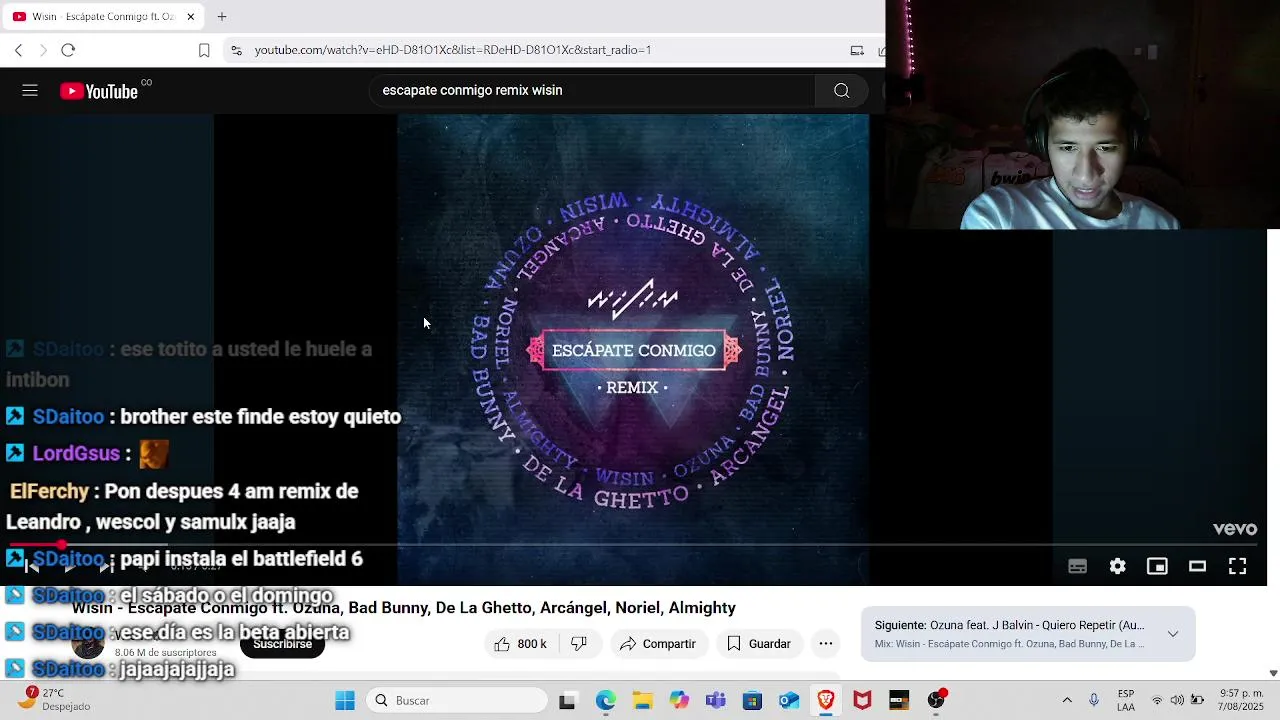Screen dimensions: 1280x720
Task: Click the page scrollbar down arrow
Action: (x=1273, y=674)
